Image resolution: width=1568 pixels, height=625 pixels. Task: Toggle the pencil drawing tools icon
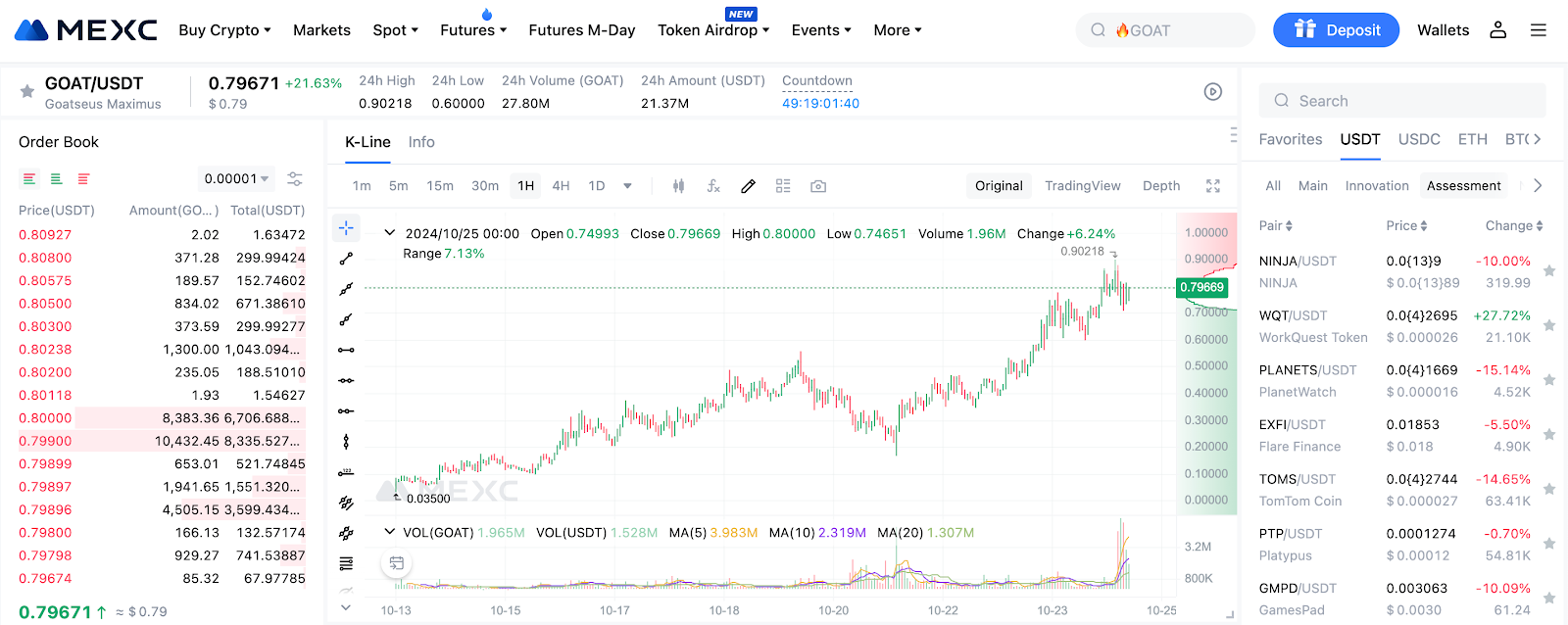coord(748,186)
